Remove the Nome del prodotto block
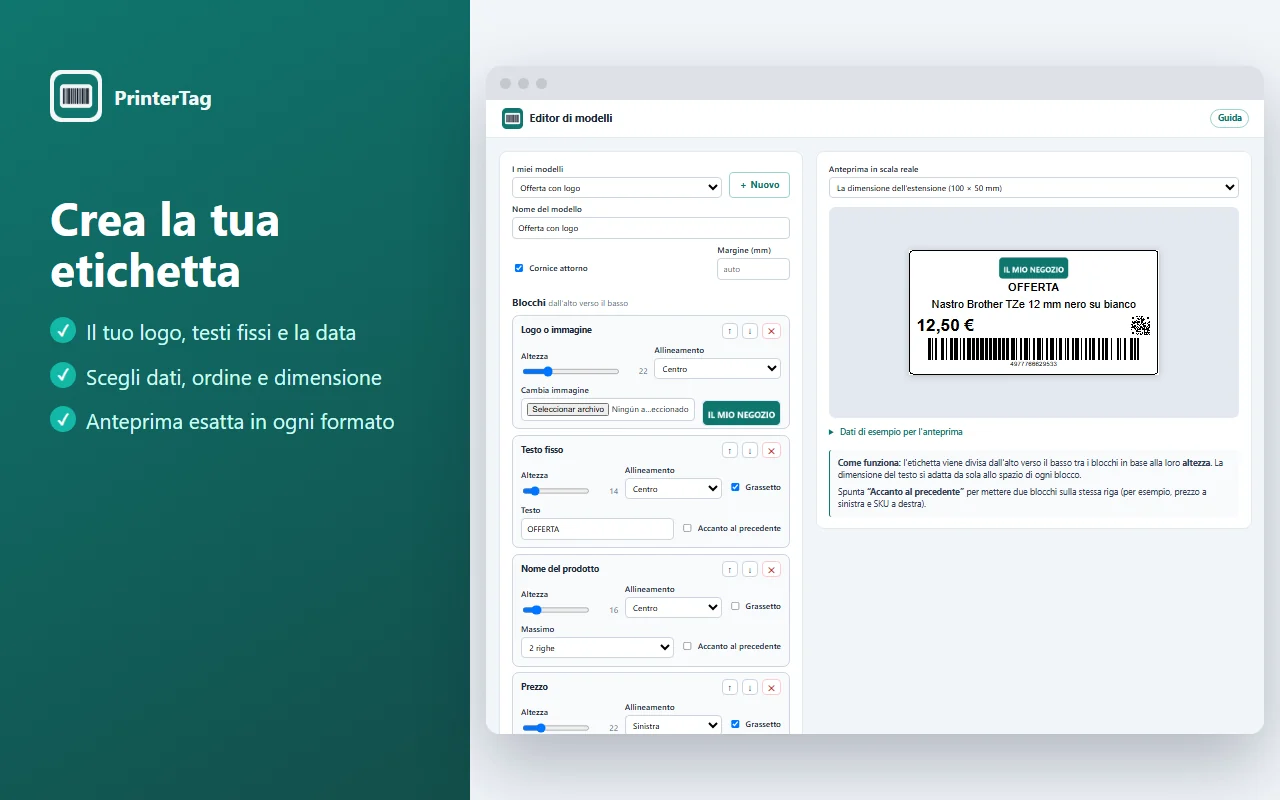Image resolution: width=1280 pixels, height=800 pixels. click(x=771, y=569)
